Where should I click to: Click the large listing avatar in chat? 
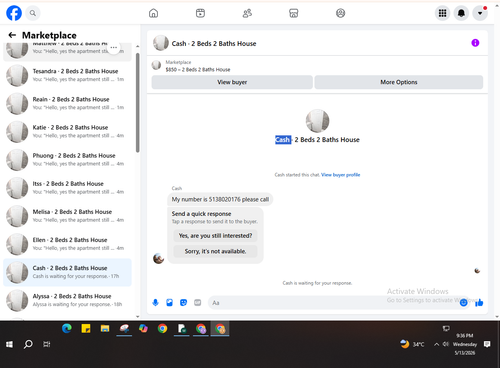click(317, 121)
